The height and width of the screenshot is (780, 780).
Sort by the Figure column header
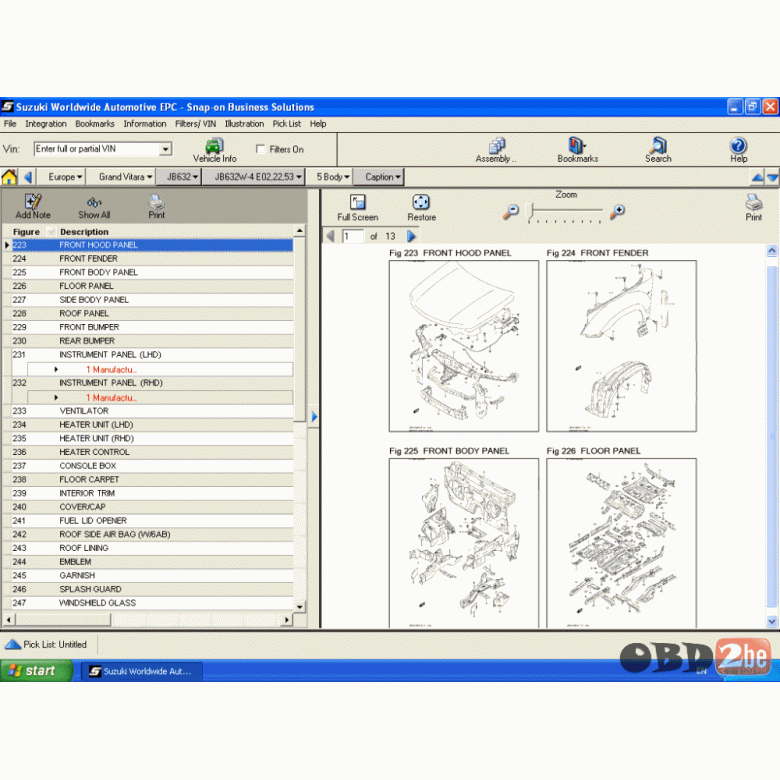(26, 232)
